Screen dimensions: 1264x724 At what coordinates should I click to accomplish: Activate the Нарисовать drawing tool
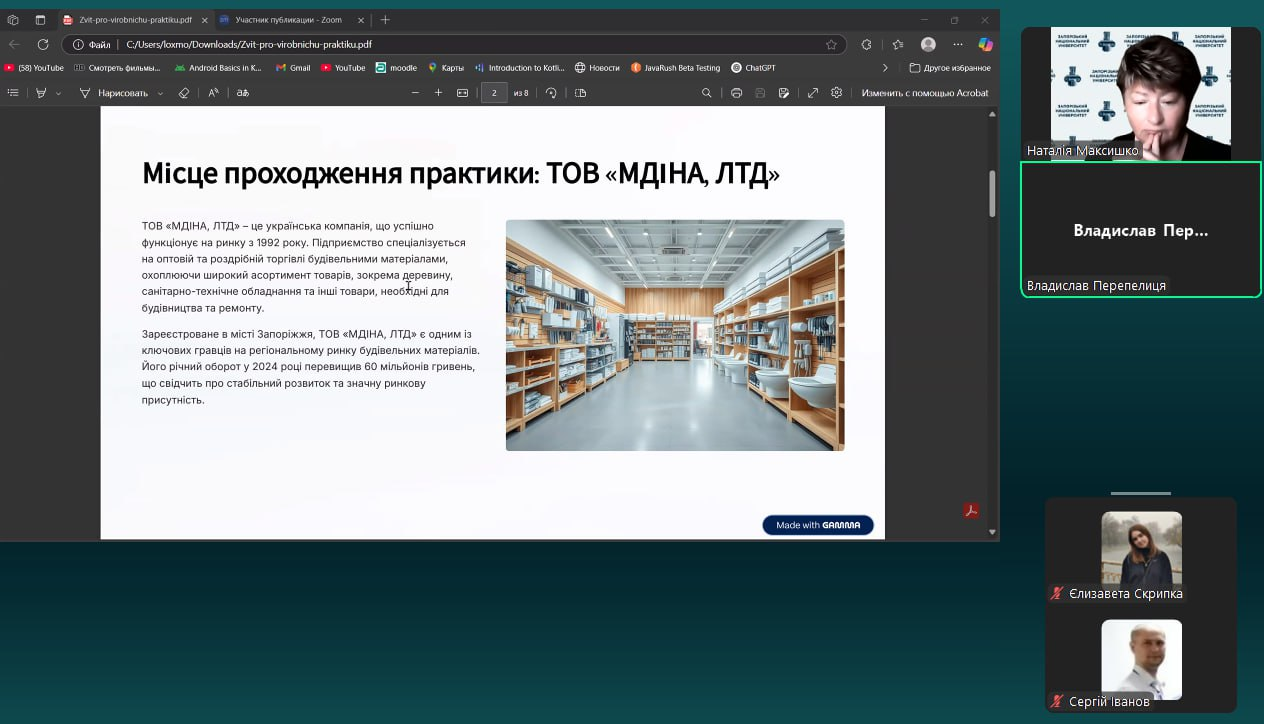pyautogui.click(x=114, y=93)
